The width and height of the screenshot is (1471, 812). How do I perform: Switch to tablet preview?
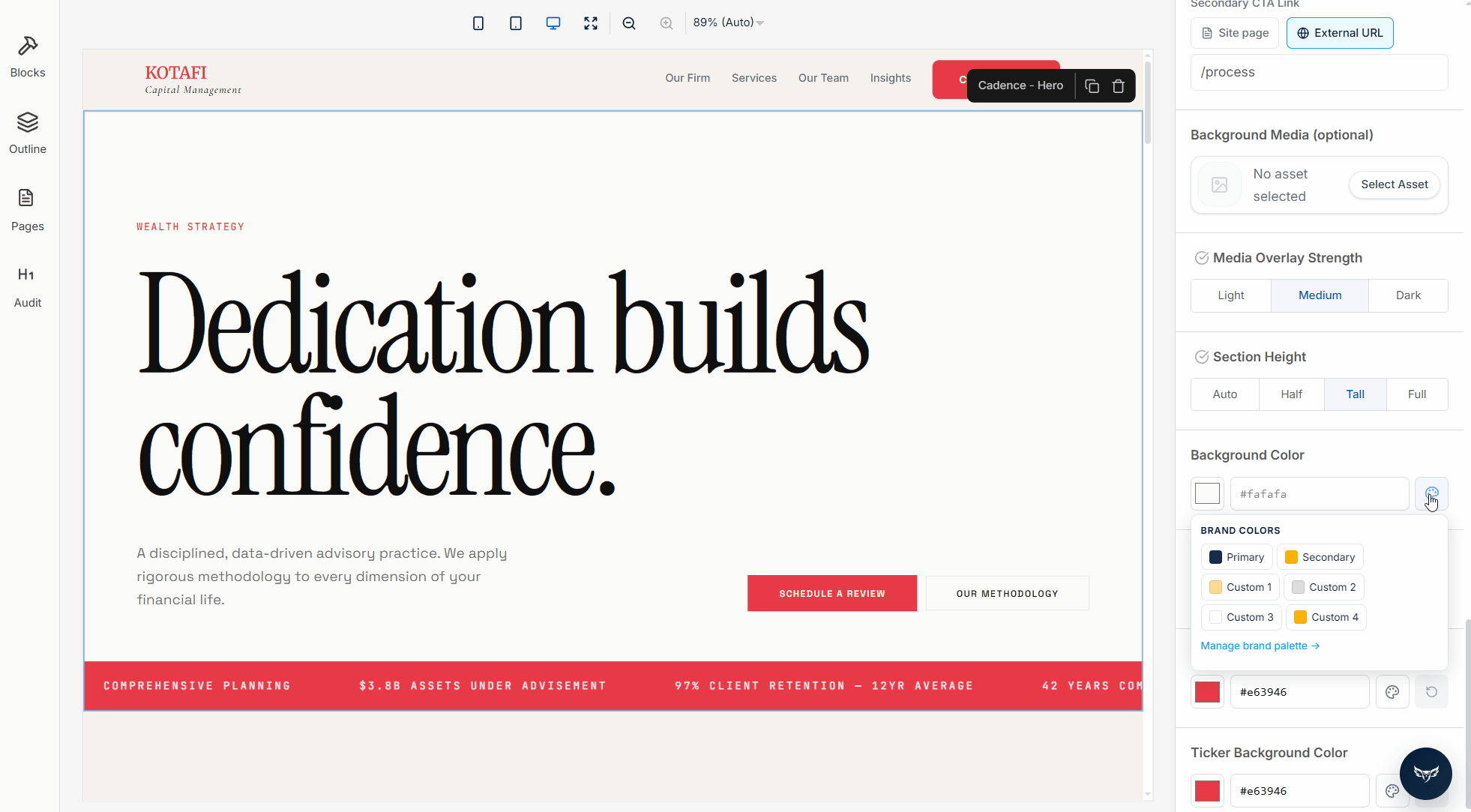(x=516, y=23)
